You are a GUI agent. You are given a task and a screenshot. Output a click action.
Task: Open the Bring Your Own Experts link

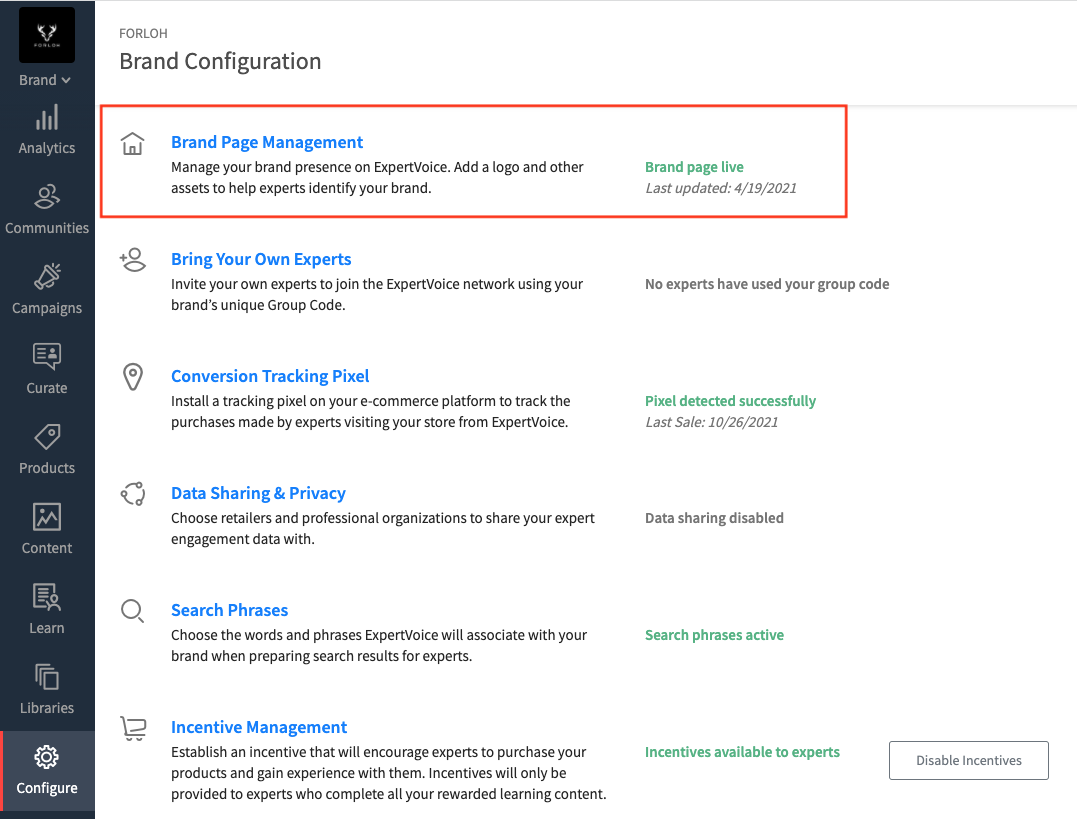(261, 259)
